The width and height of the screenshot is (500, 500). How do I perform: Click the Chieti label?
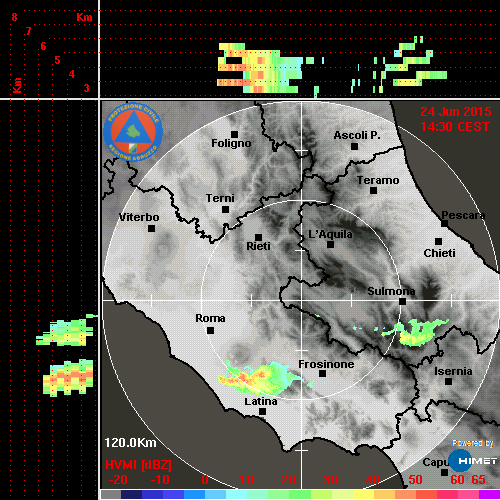click(439, 253)
